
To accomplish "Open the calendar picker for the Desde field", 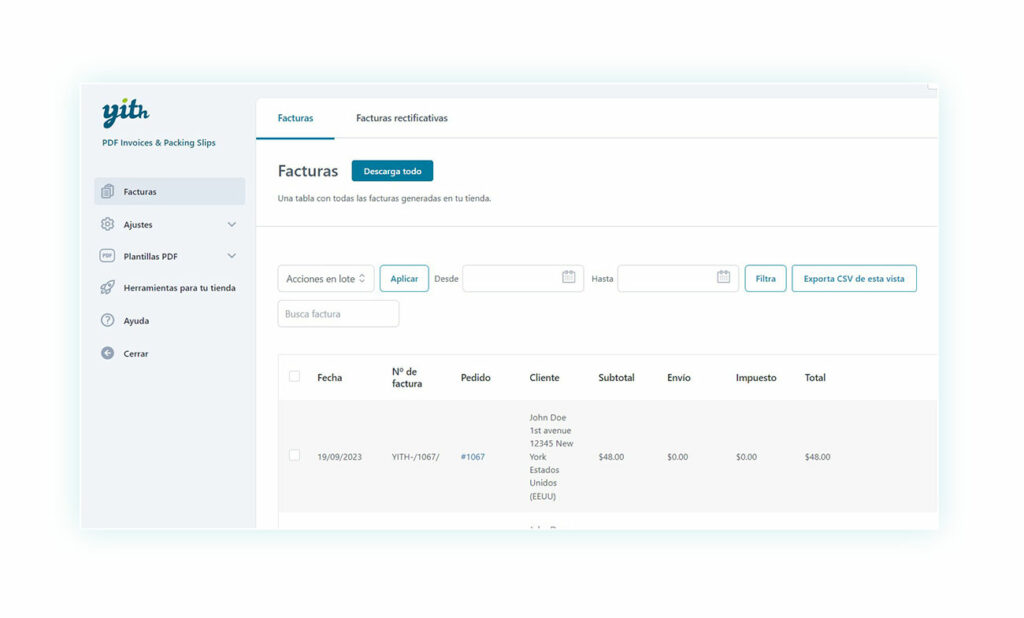I will 571,277.
